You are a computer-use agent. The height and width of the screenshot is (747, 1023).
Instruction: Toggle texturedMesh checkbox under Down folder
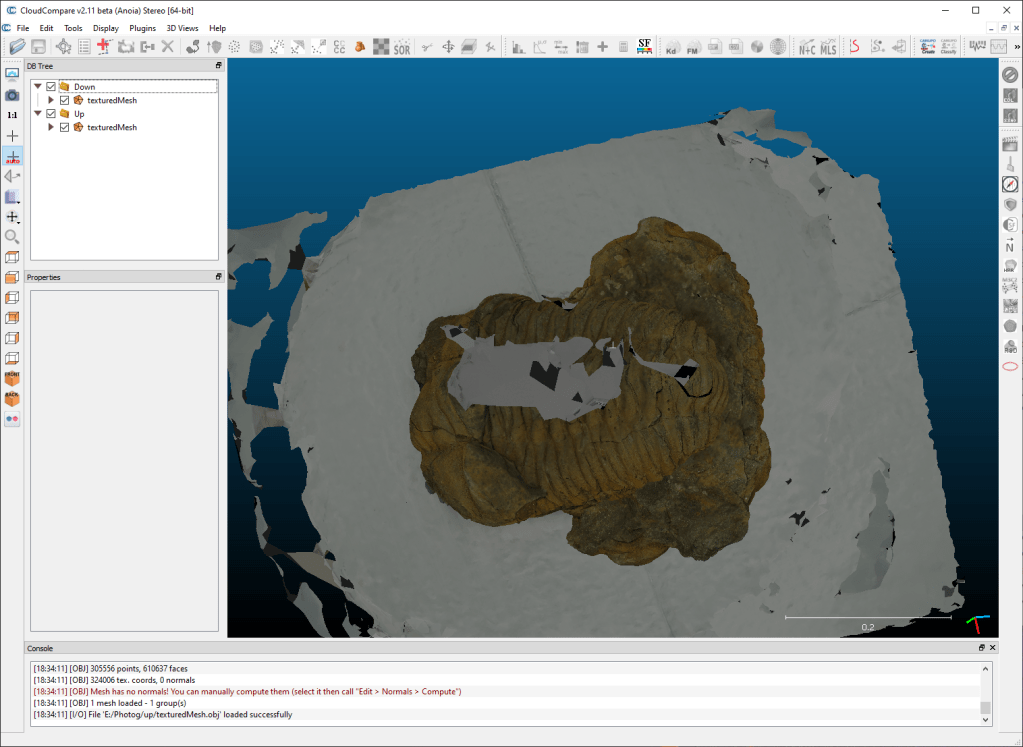click(64, 100)
